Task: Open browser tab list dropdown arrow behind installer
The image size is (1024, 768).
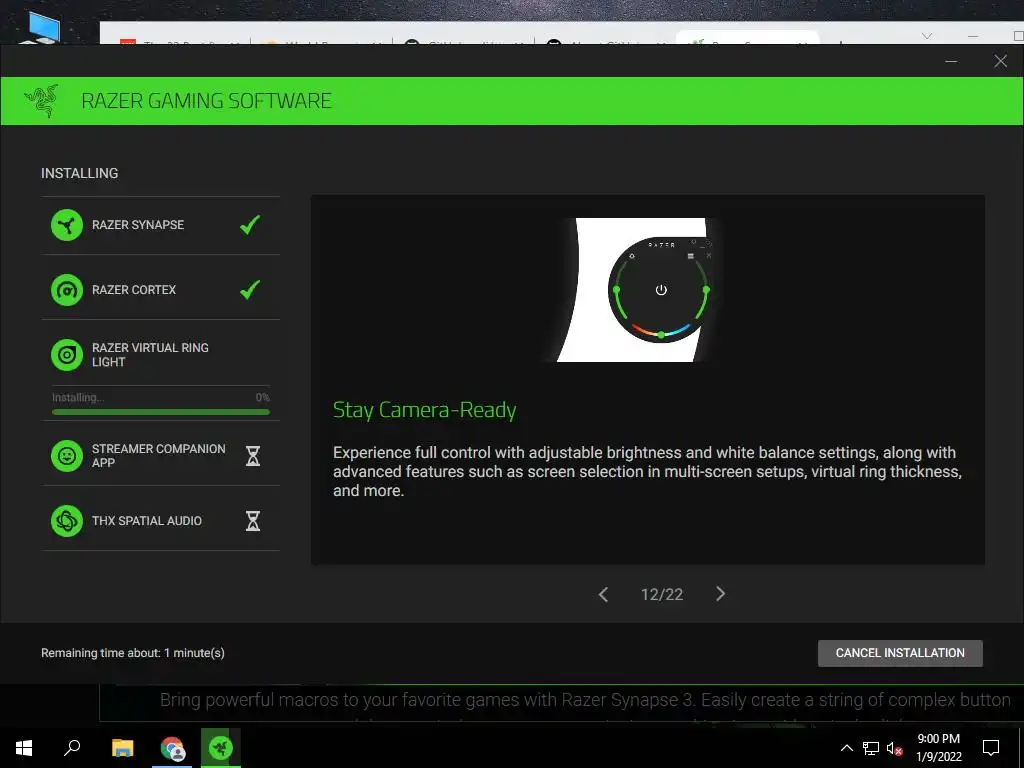Action: pyautogui.click(x=927, y=36)
